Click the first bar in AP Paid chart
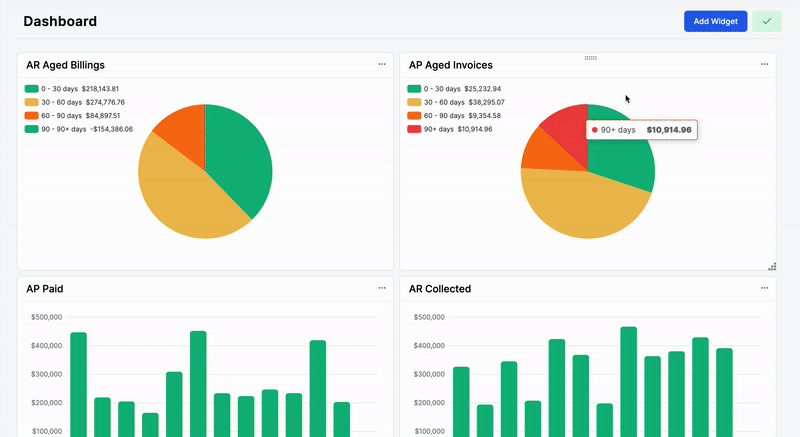 click(x=79, y=384)
